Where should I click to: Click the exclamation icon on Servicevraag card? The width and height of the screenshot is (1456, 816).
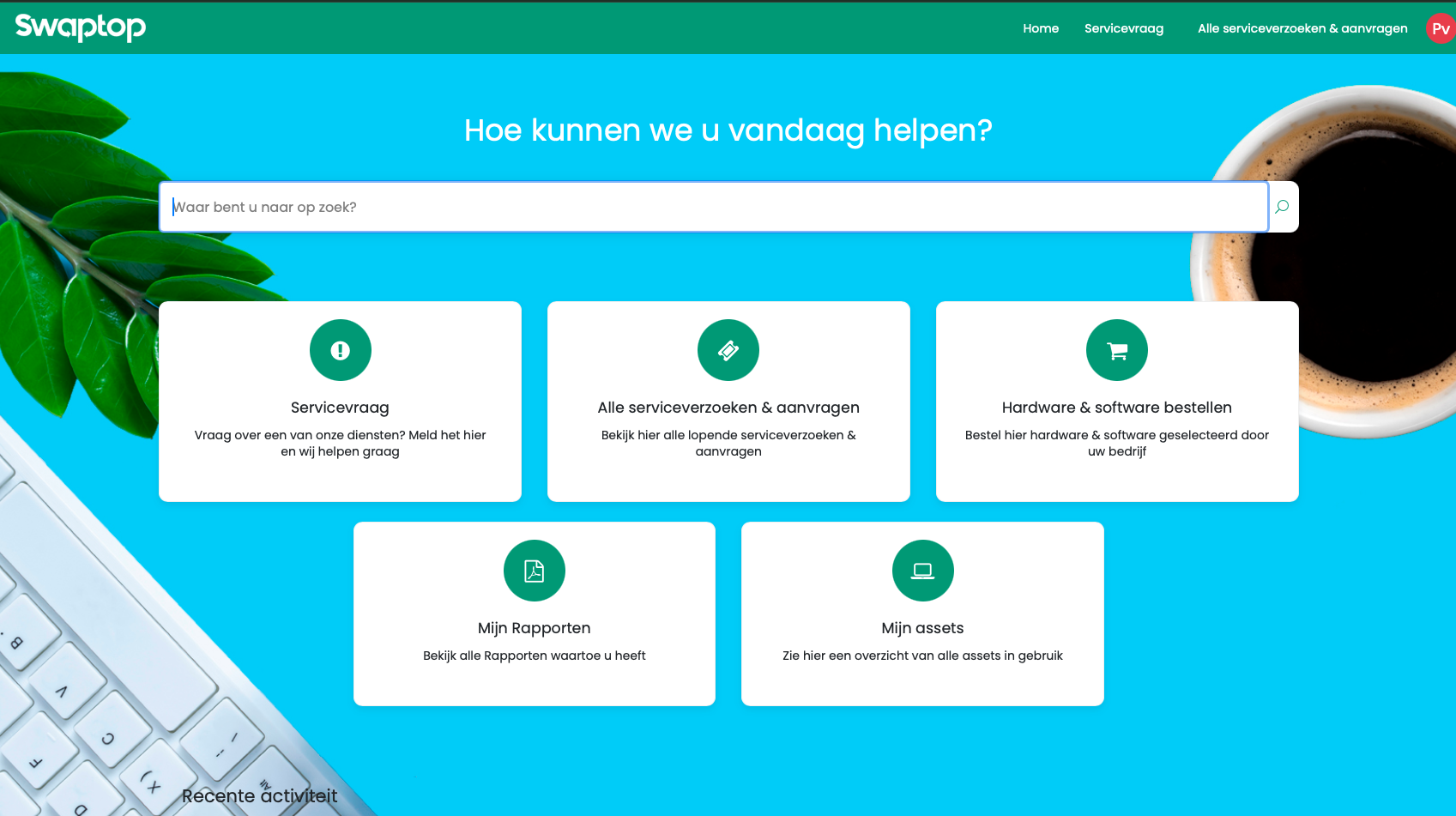click(x=341, y=350)
